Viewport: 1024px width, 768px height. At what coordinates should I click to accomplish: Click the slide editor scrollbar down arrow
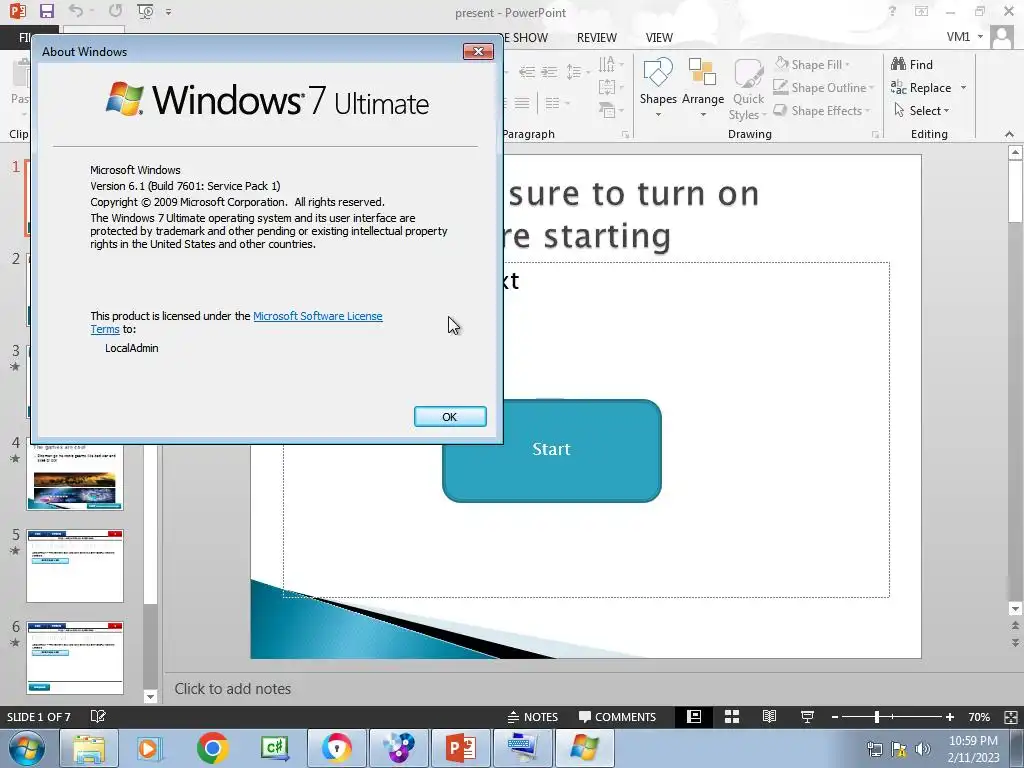[1015, 609]
